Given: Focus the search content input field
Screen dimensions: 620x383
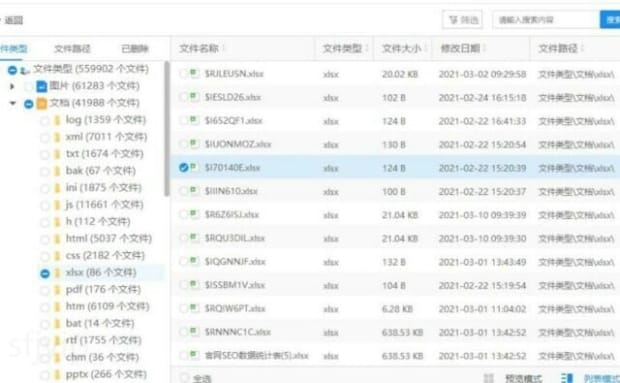Looking at the screenshot, I should click(x=546, y=20).
